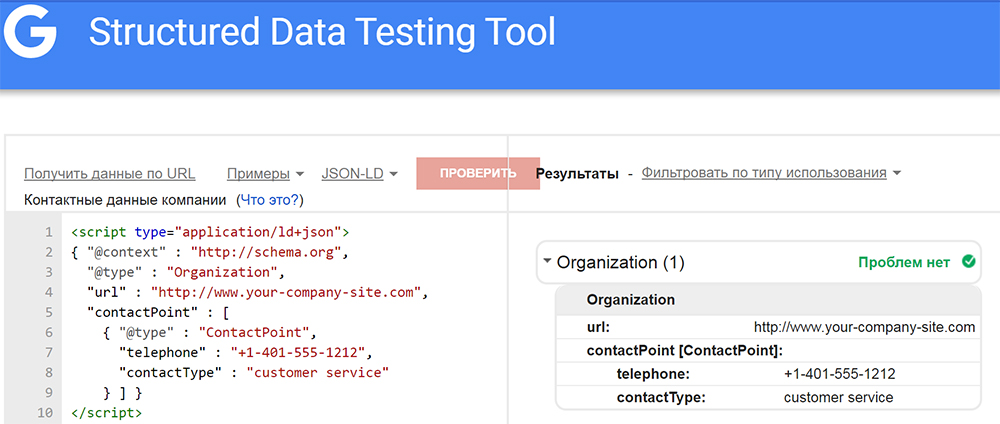The width and height of the screenshot is (1000, 424).
Task: Select the telephone row in results
Action: [x=766, y=374]
